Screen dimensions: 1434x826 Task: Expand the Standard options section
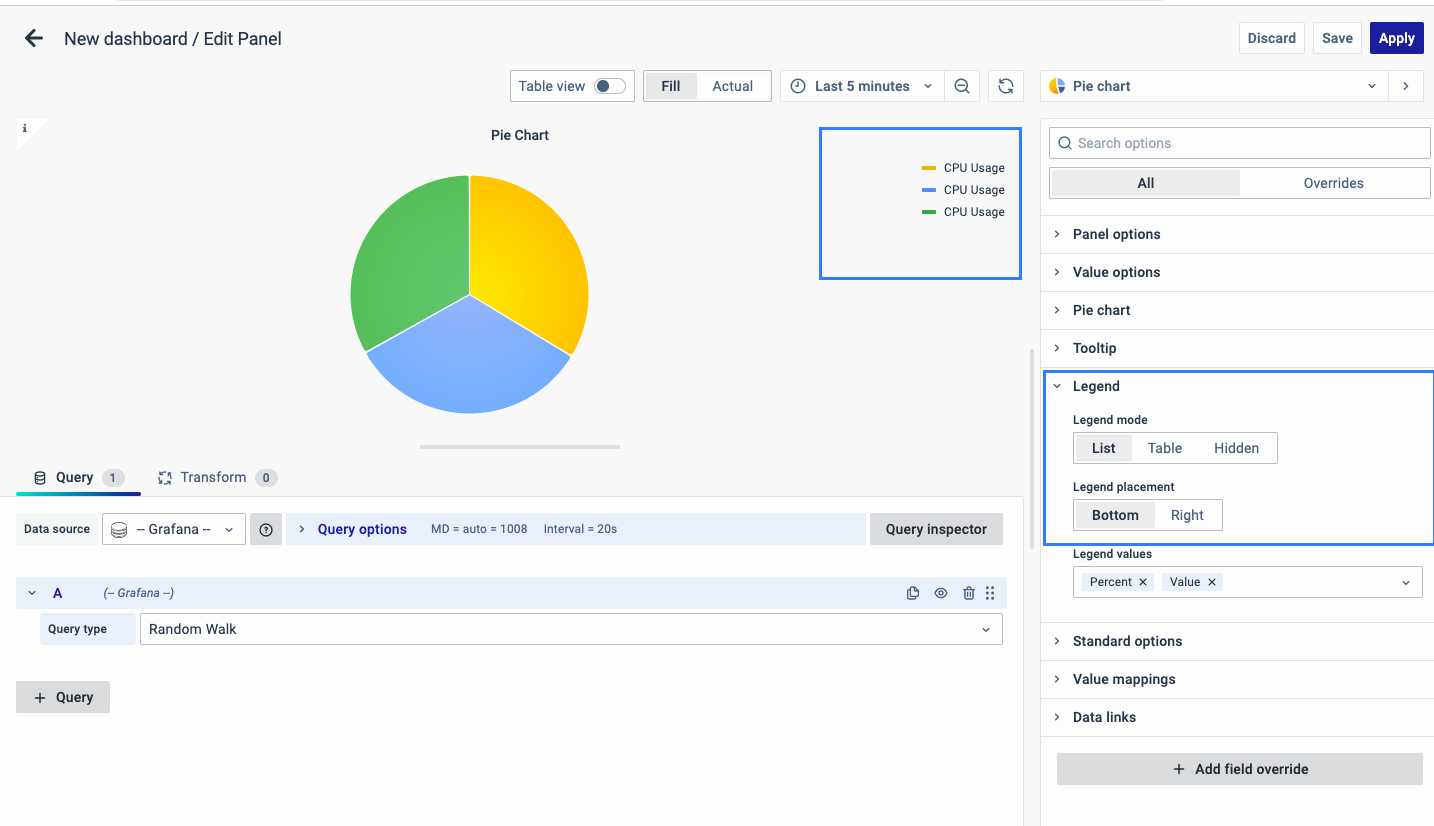pos(1127,641)
